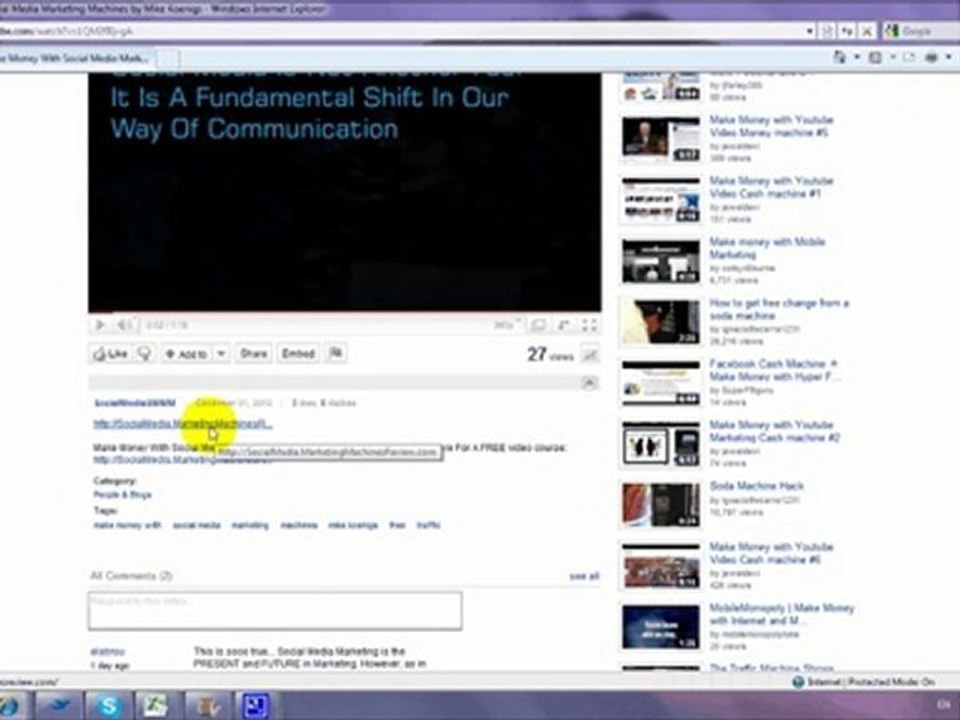Click the browser refresh button
960x720 pixels.
pos(848,31)
